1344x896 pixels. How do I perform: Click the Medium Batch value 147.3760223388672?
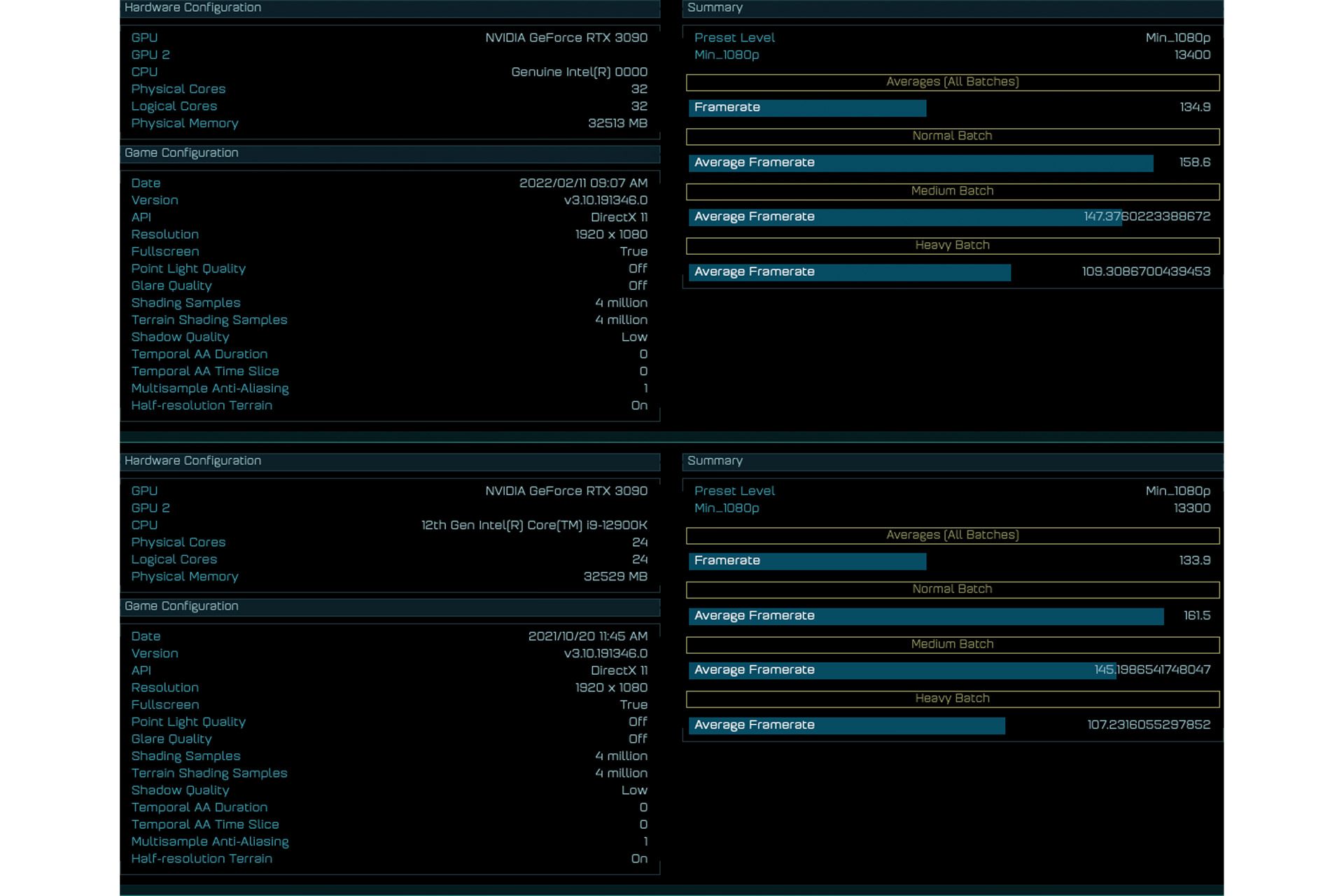pyautogui.click(x=1147, y=217)
